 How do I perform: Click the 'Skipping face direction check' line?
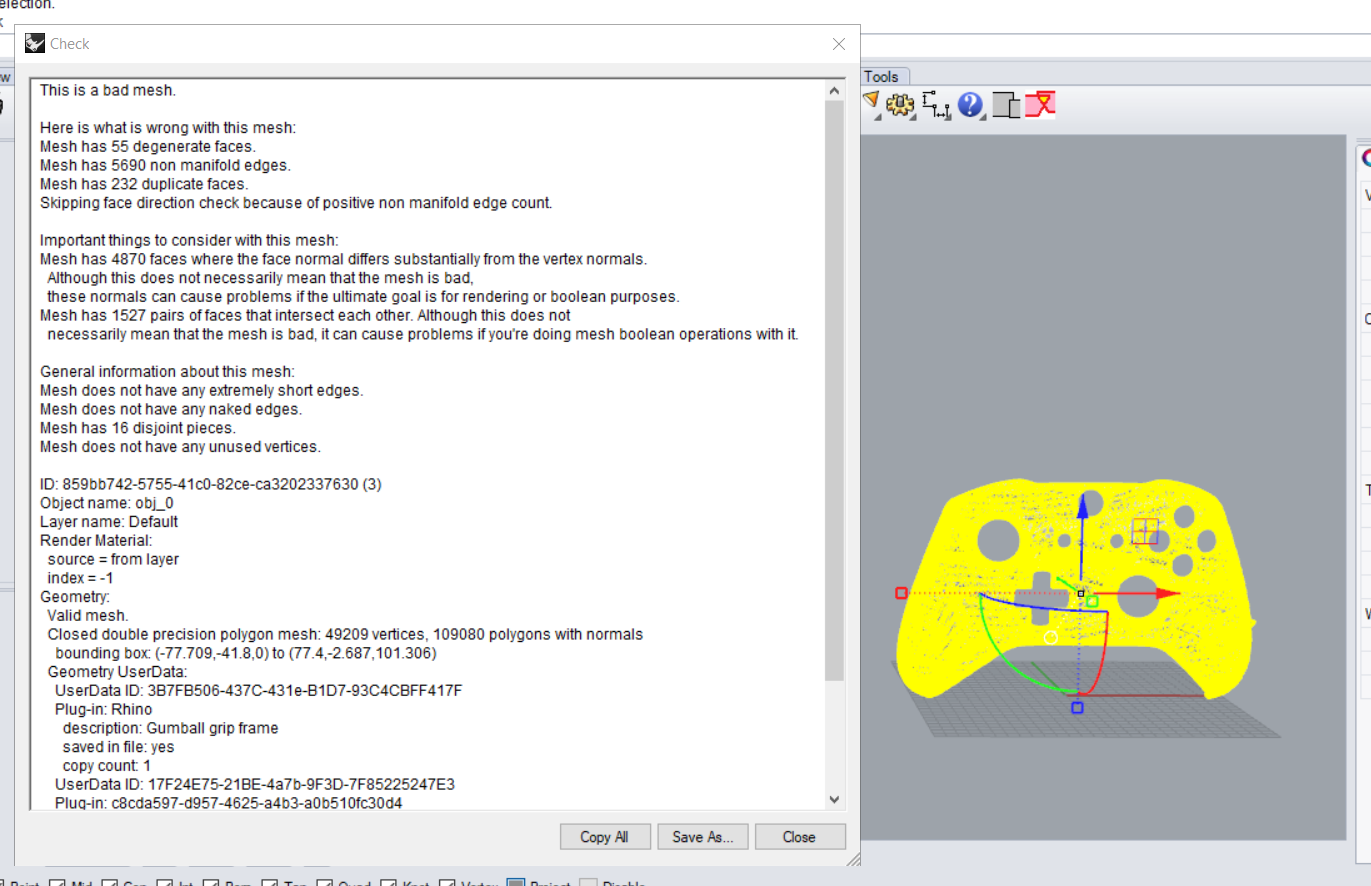[x=296, y=203]
